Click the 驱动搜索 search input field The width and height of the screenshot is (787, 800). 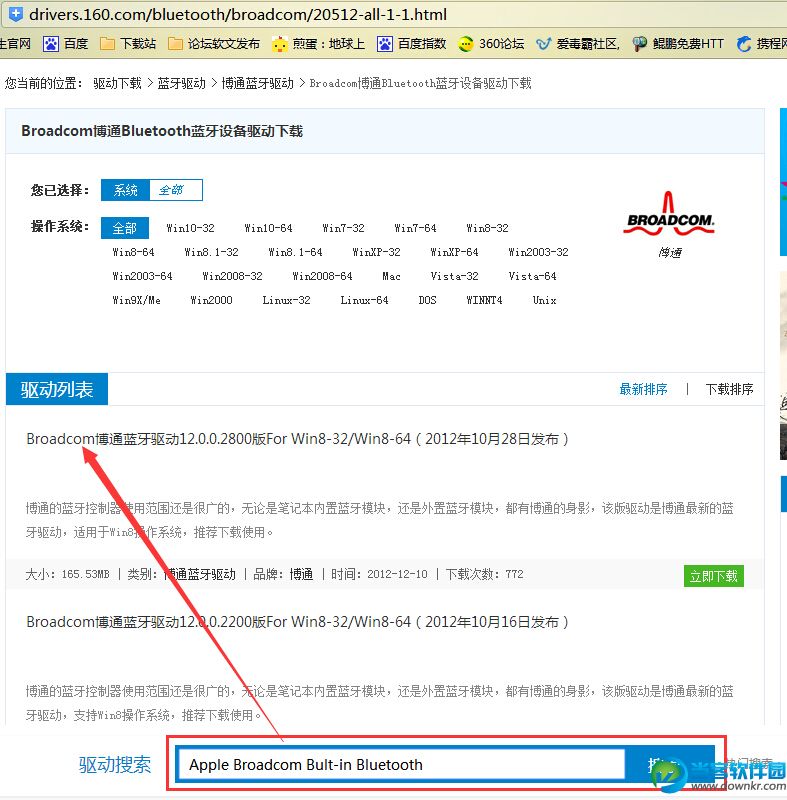pos(400,764)
